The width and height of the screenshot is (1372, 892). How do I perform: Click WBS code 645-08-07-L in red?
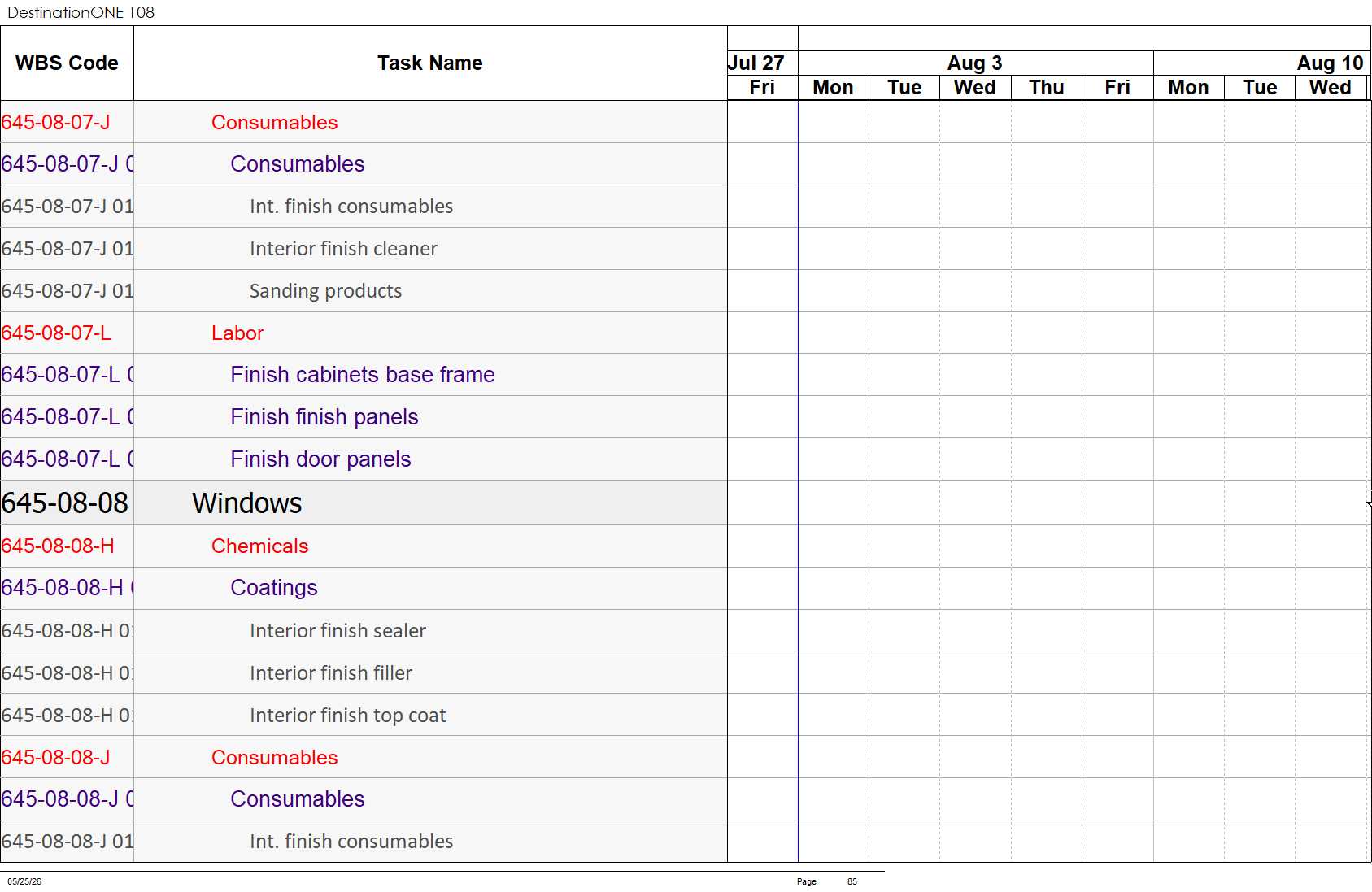(56, 333)
